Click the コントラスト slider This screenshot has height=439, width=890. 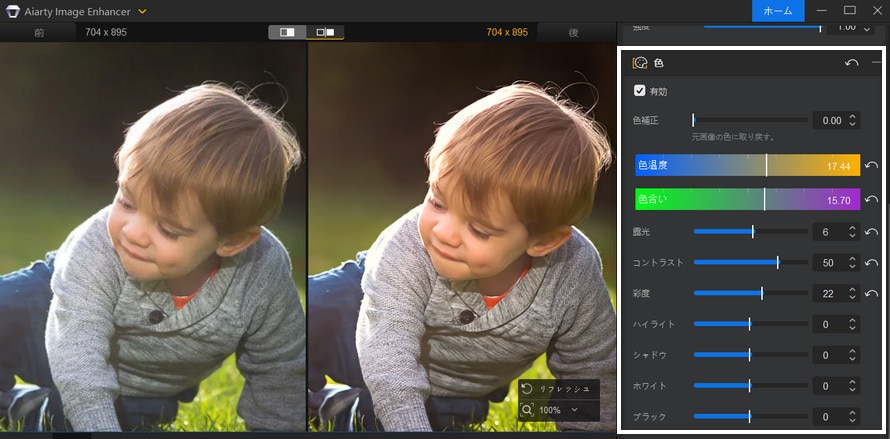point(750,262)
